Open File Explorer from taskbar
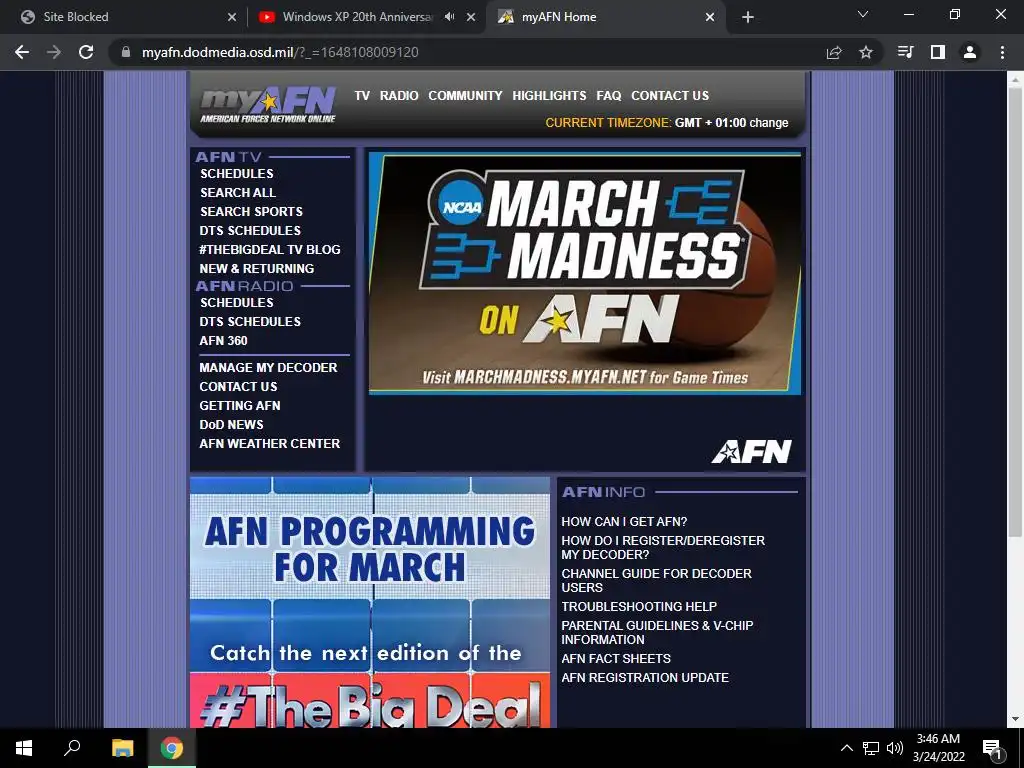This screenshot has height=768, width=1024. pos(122,748)
